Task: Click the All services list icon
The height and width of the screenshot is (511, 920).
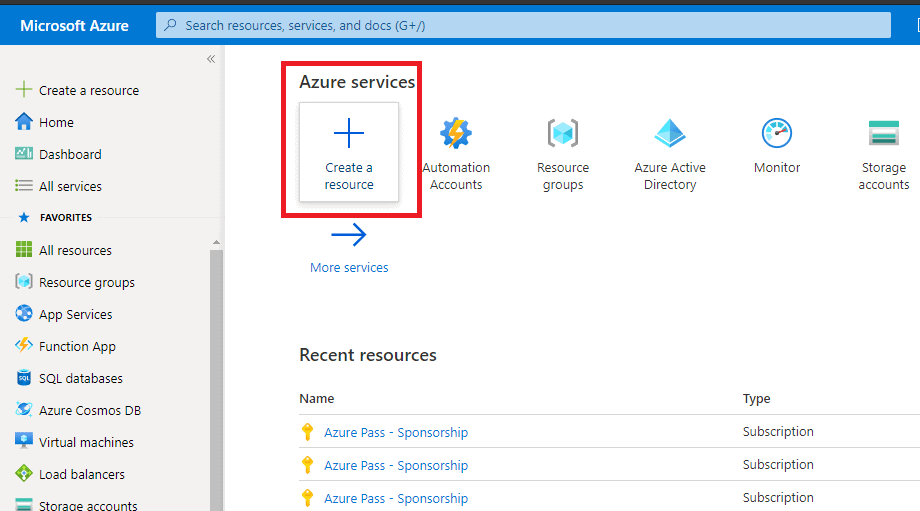Action: [x=23, y=186]
